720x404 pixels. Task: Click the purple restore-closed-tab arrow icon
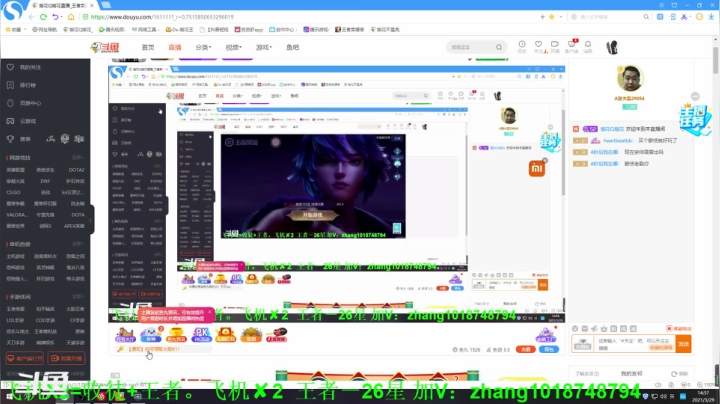(x=56, y=17)
